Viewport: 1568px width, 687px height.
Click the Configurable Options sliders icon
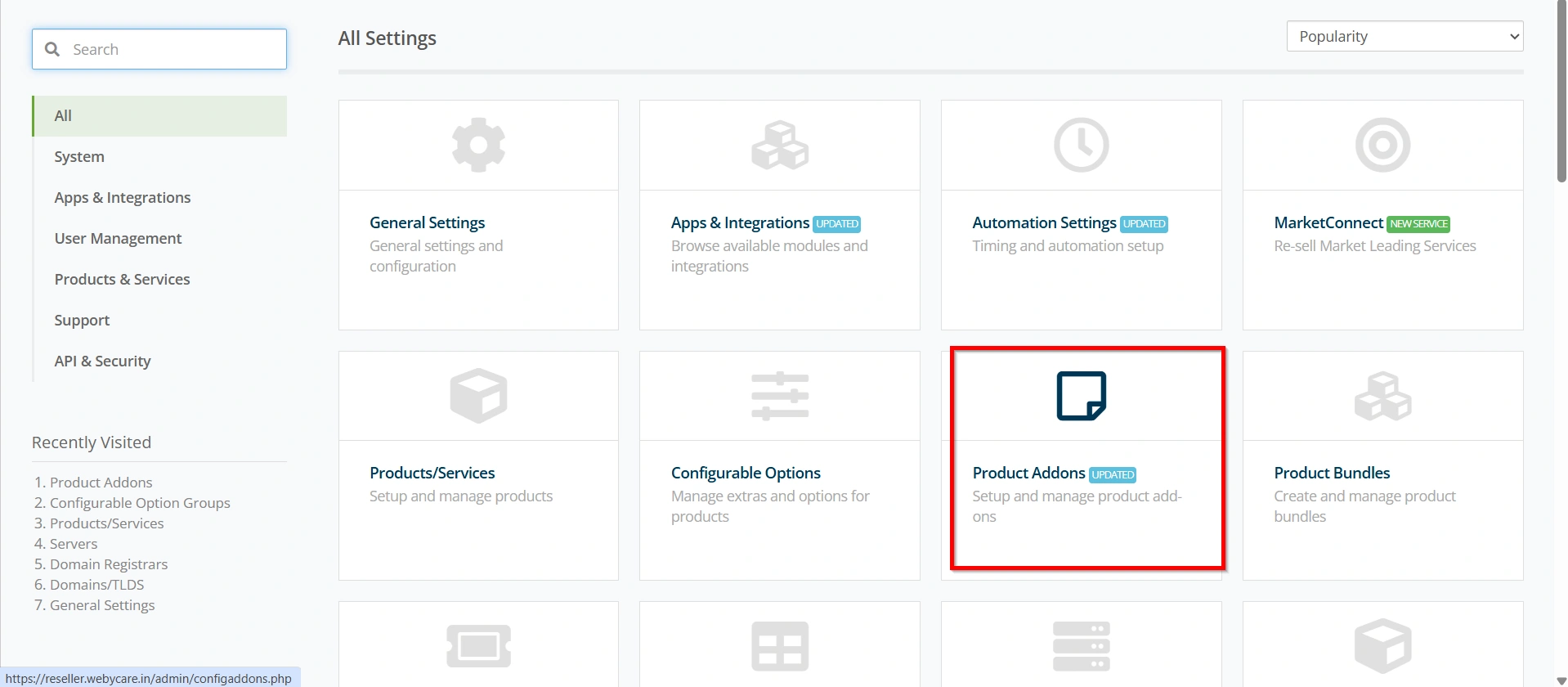pos(780,396)
